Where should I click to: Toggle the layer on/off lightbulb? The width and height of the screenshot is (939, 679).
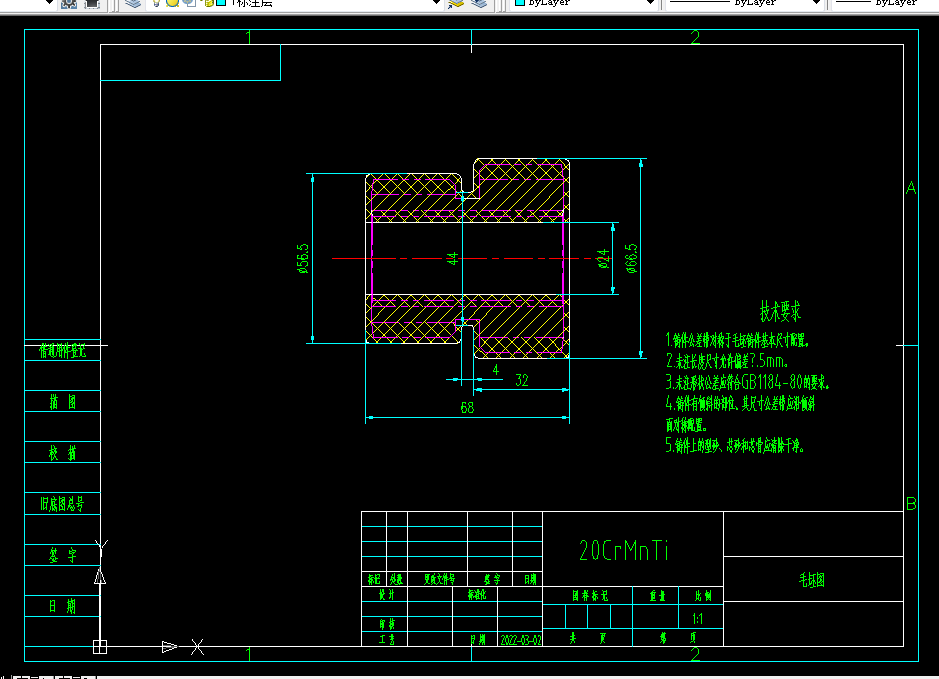(x=157, y=2)
